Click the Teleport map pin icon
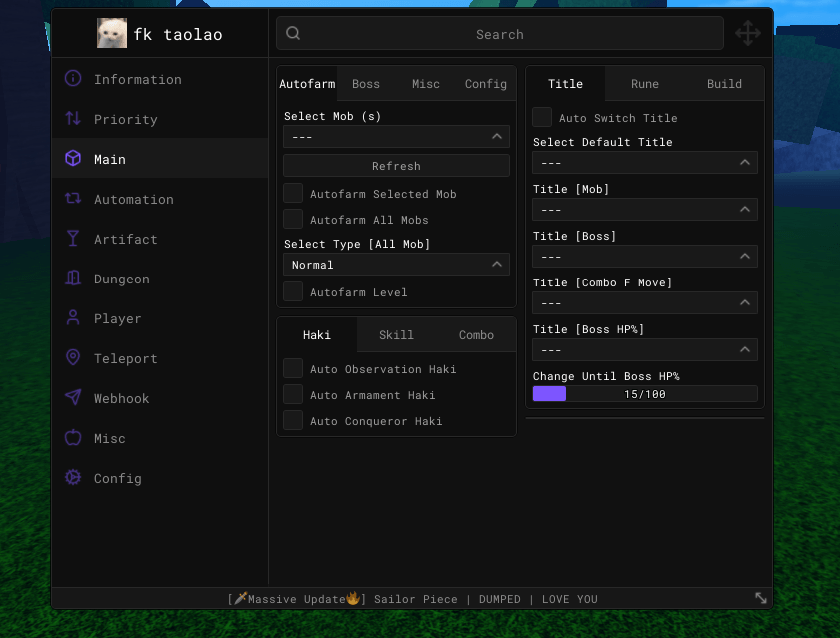 click(x=73, y=357)
